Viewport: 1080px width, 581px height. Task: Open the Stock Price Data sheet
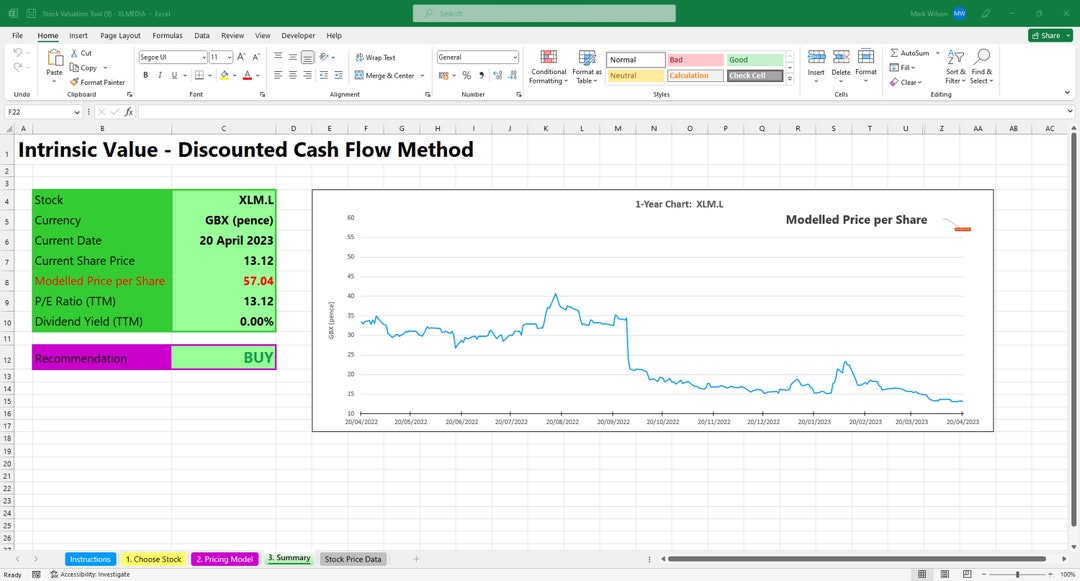click(x=352, y=559)
